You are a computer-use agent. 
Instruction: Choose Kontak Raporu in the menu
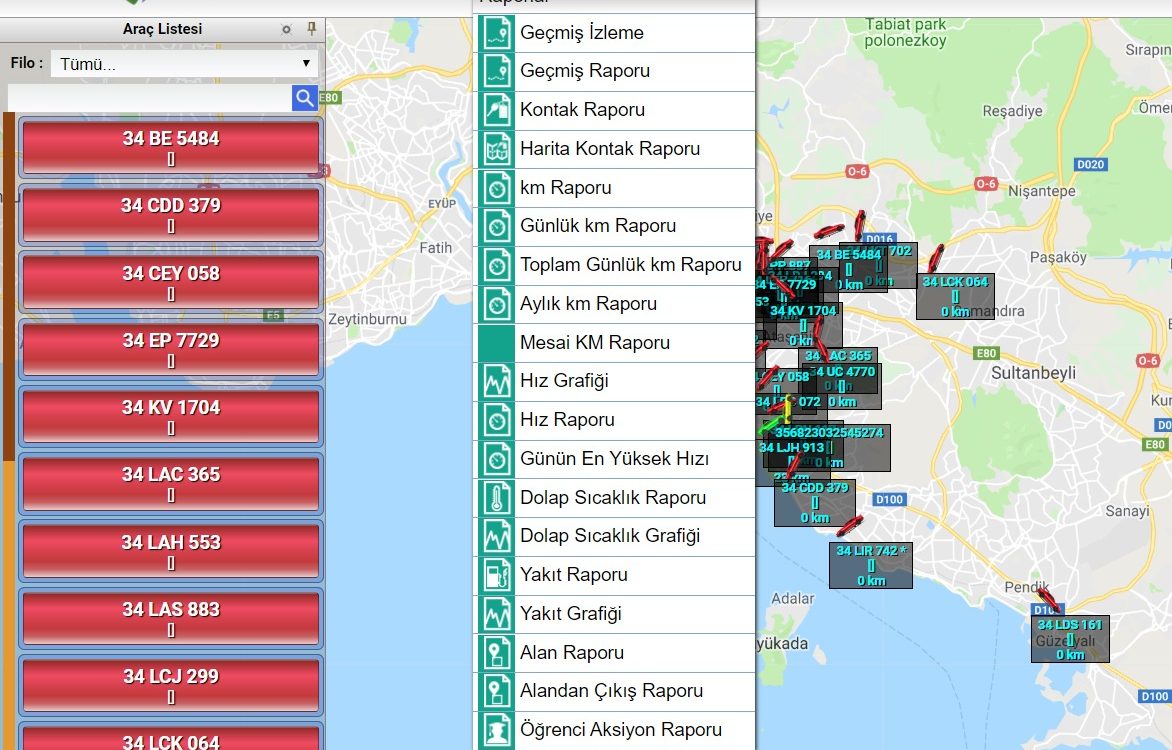click(x=614, y=111)
